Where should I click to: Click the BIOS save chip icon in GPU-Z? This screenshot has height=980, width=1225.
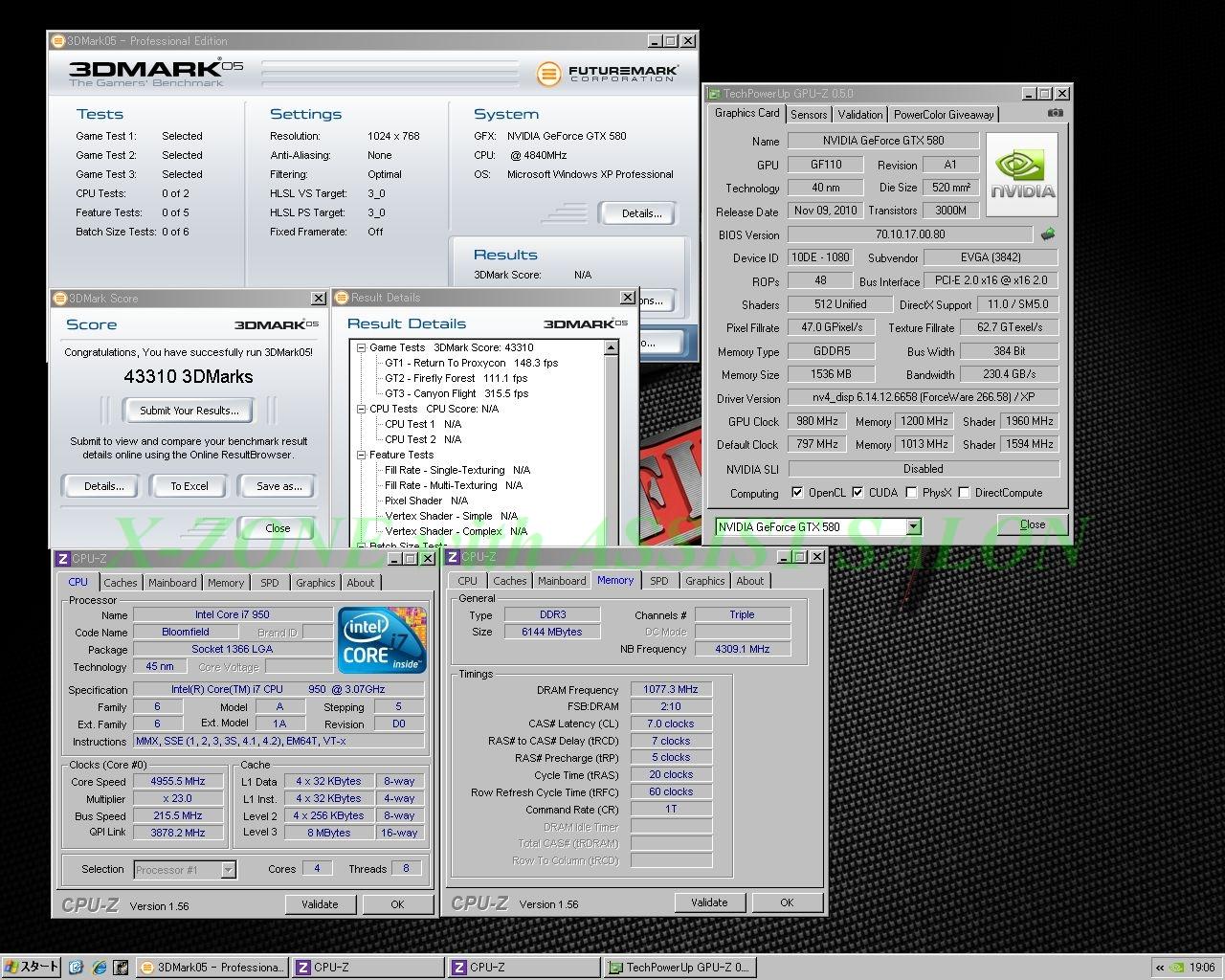click(x=1048, y=234)
